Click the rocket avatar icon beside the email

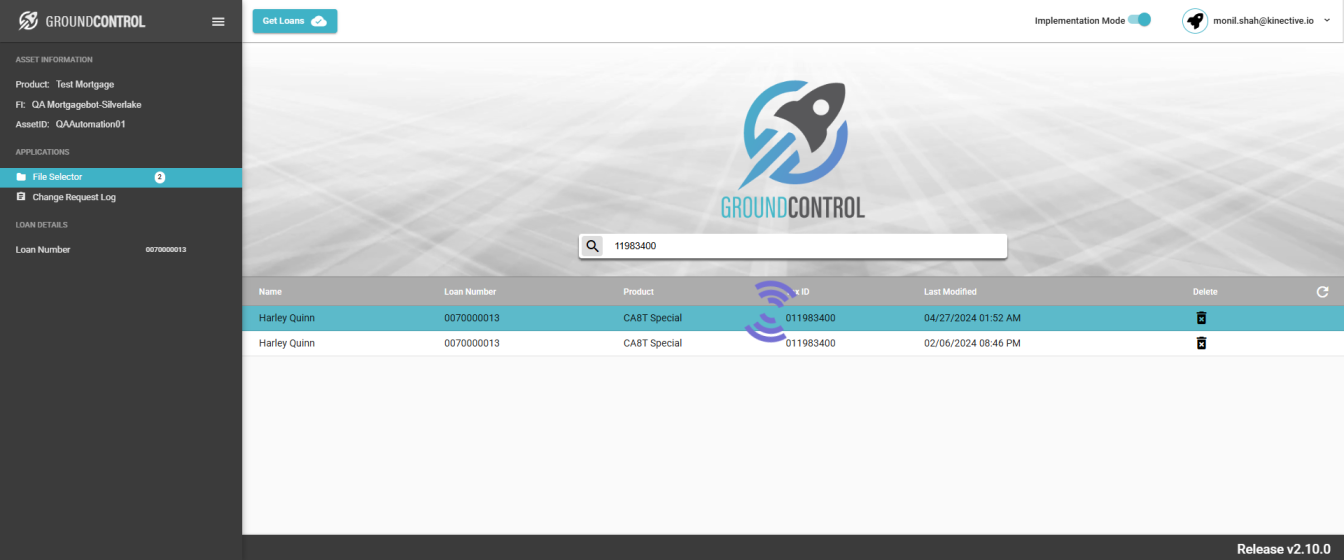click(x=1194, y=20)
